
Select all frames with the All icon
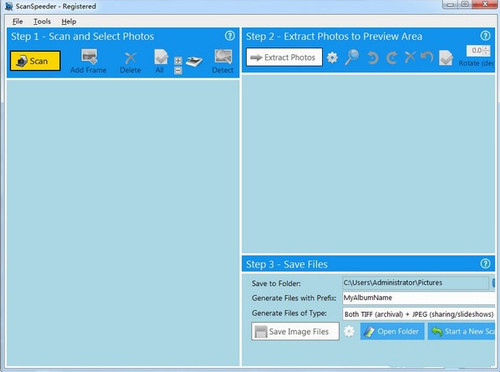pyautogui.click(x=160, y=61)
